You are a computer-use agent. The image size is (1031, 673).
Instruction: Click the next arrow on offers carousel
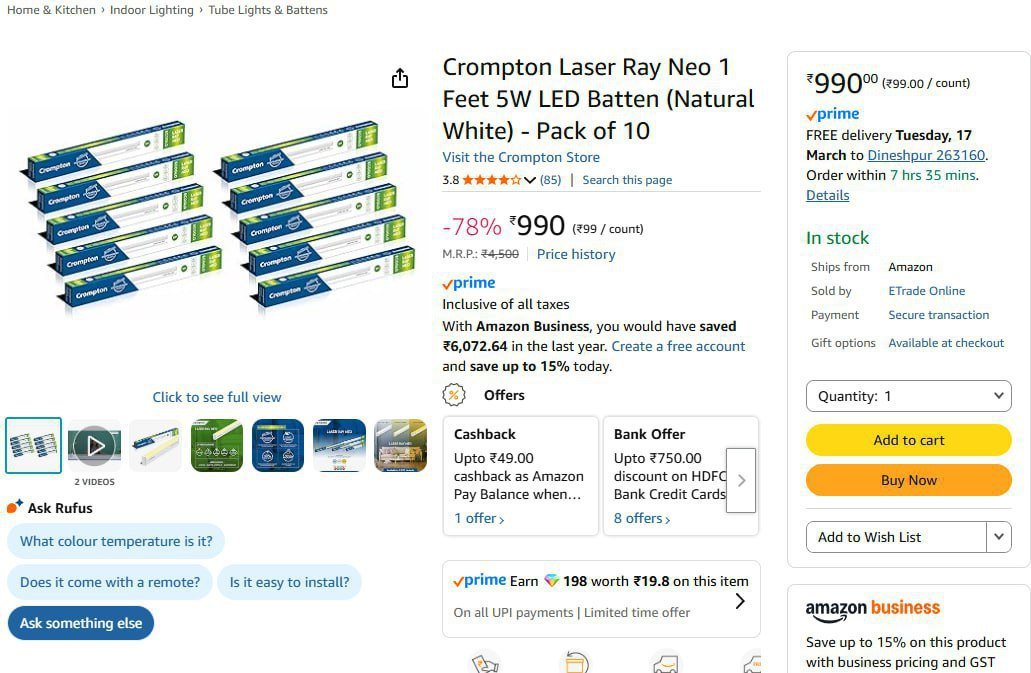pyautogui.click(x=741, y=480)
